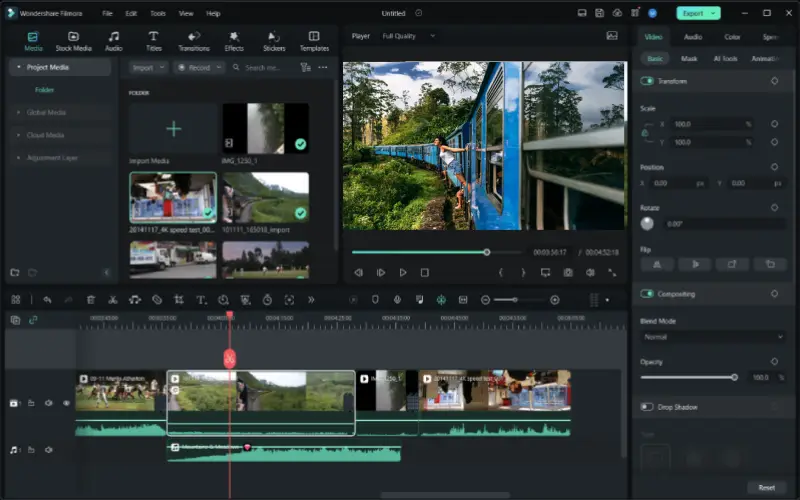Click the Scale X value field
Viewport: 800px width, 500px height.
(712, 124)
